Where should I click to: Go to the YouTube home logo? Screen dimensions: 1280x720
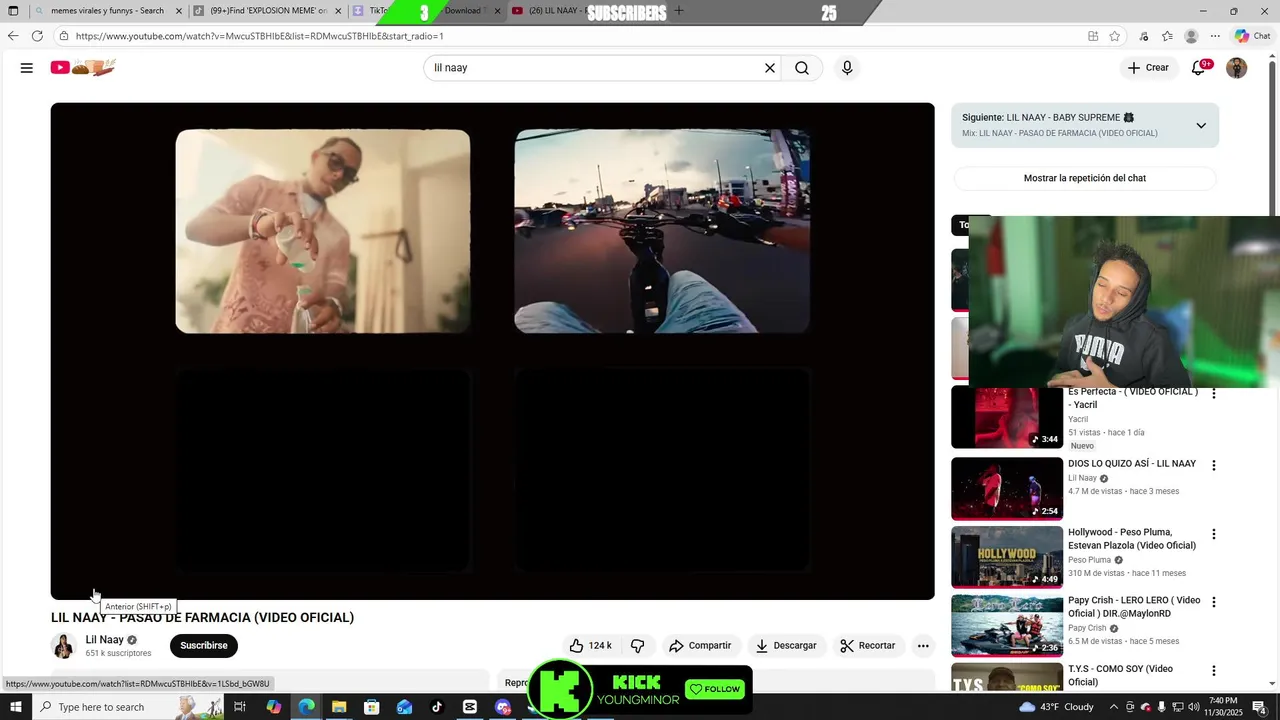pyautogui.click(x=83, y=67)
